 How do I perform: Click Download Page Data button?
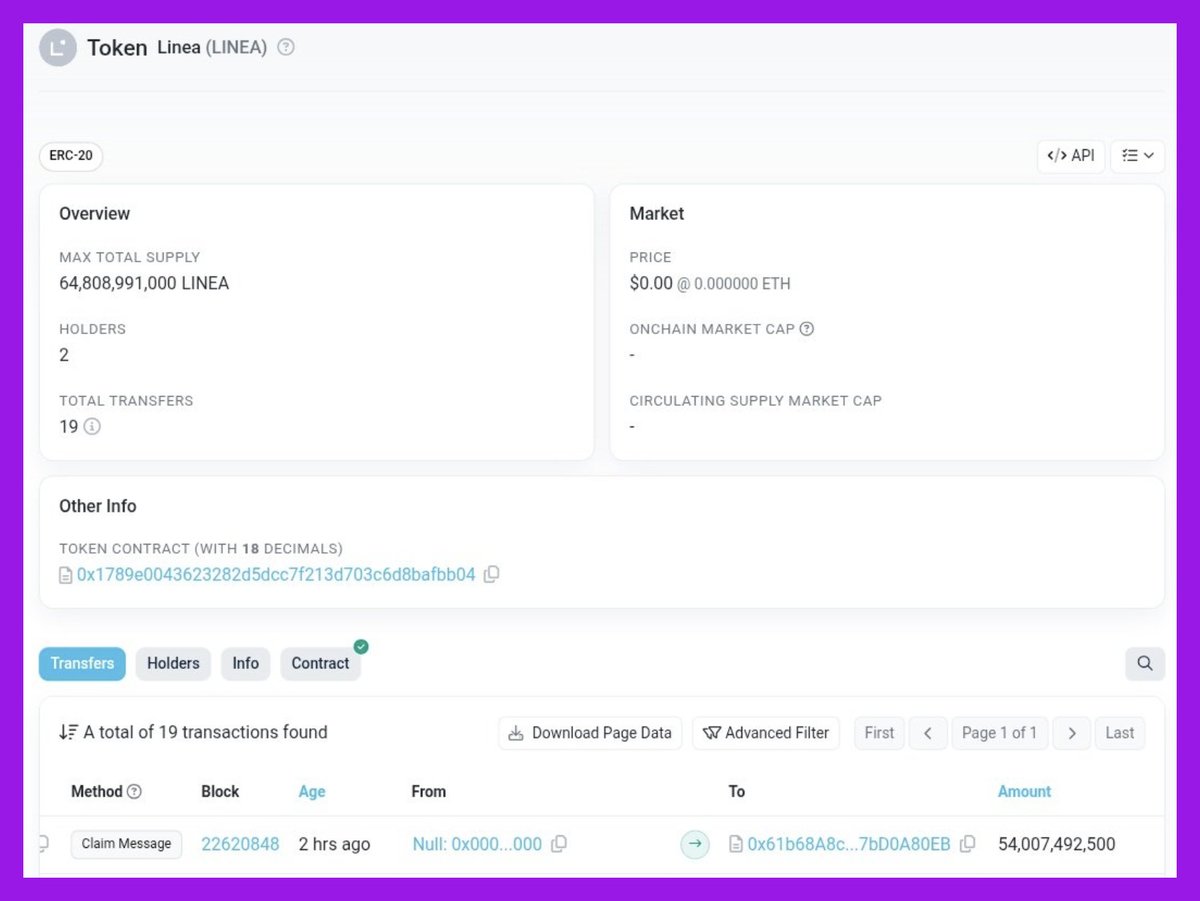[x=590, y=733]
